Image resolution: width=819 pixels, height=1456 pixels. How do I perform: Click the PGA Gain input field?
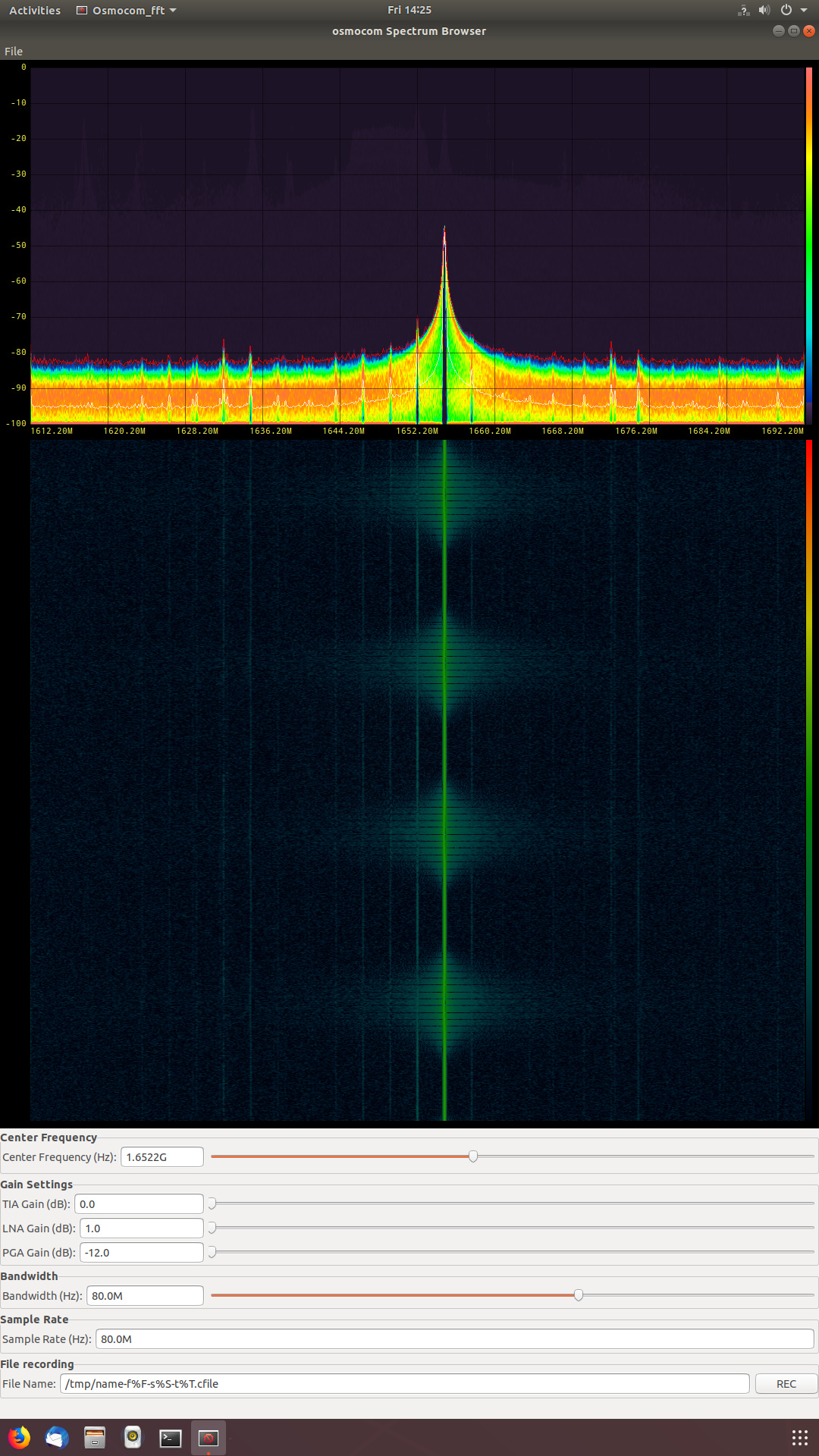[x=142, y=1253]
